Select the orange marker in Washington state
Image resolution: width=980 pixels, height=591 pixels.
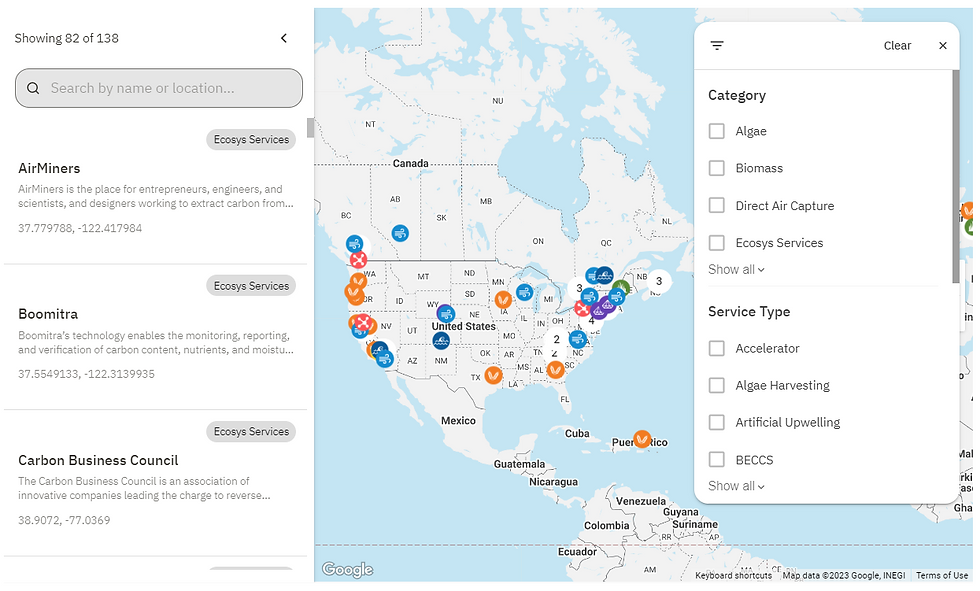[358, 281]
